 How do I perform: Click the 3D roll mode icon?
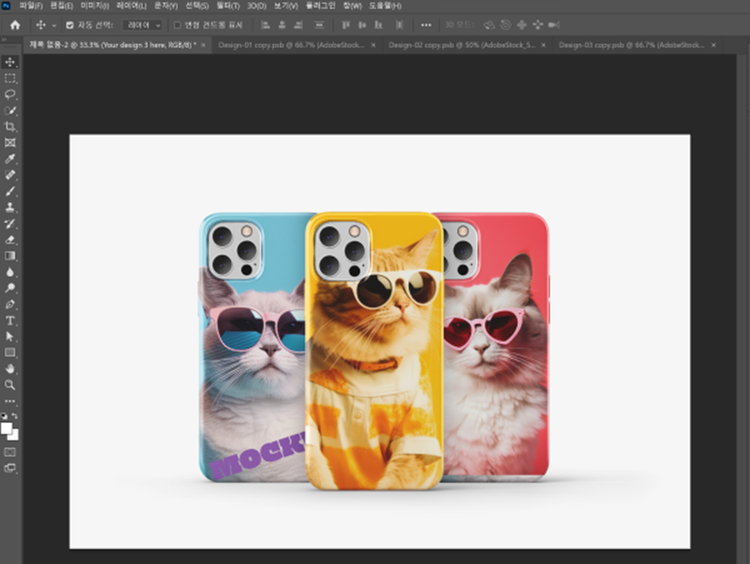(x=505, y=25)
